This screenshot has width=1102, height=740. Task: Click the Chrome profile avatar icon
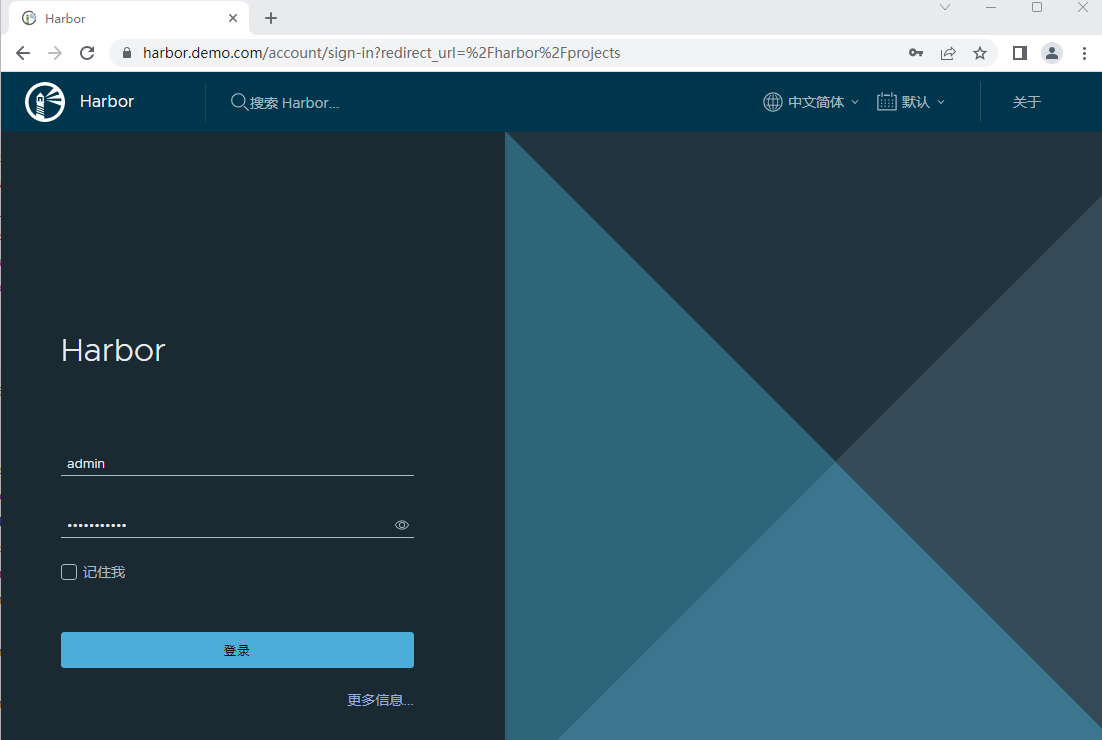coord(1051,53)
